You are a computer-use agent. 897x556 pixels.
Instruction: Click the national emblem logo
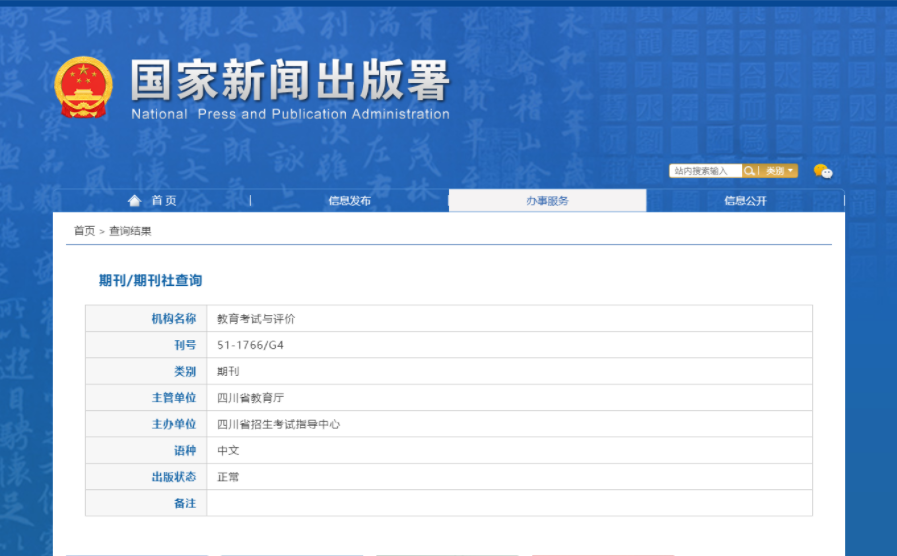(x=84, y=87)
